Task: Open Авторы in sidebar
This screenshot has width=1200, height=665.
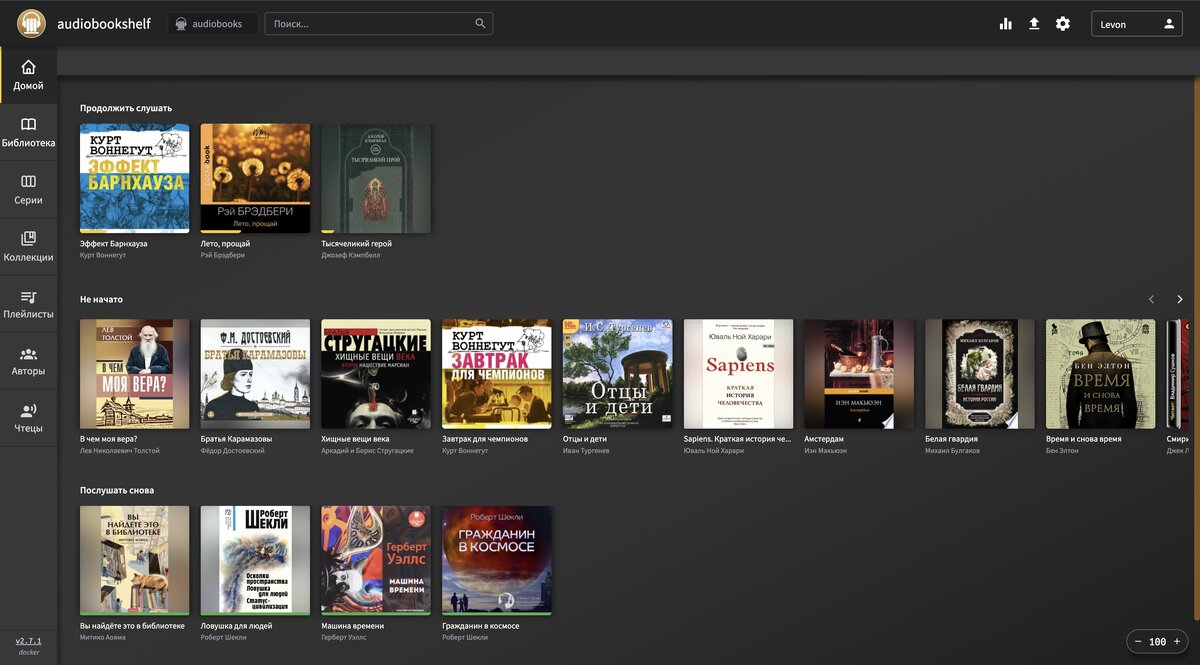Action: tap(28, 360)
